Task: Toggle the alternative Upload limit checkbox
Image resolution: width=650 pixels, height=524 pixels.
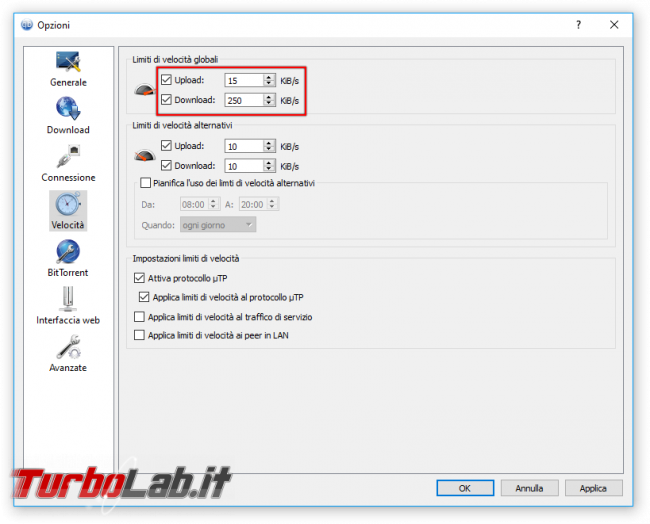Action: (x=166, y=146)
